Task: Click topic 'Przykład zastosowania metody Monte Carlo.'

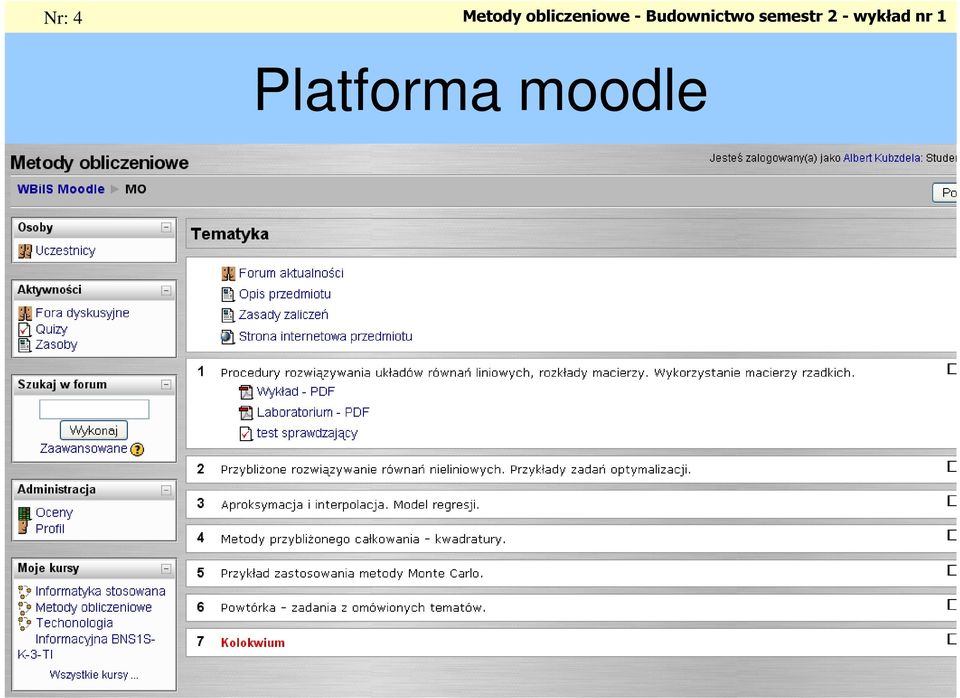Action: coord(352,574)
